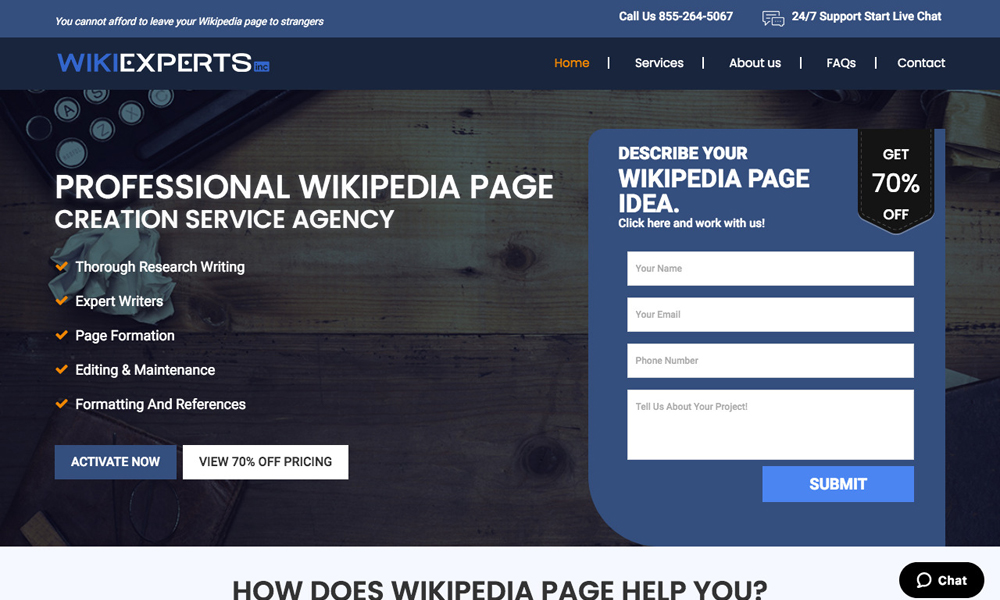Screen dimensions: 1000x600
Task: Call the 855-264-5067 phone link
Action: pyautogui.click(x=676, y=16)
